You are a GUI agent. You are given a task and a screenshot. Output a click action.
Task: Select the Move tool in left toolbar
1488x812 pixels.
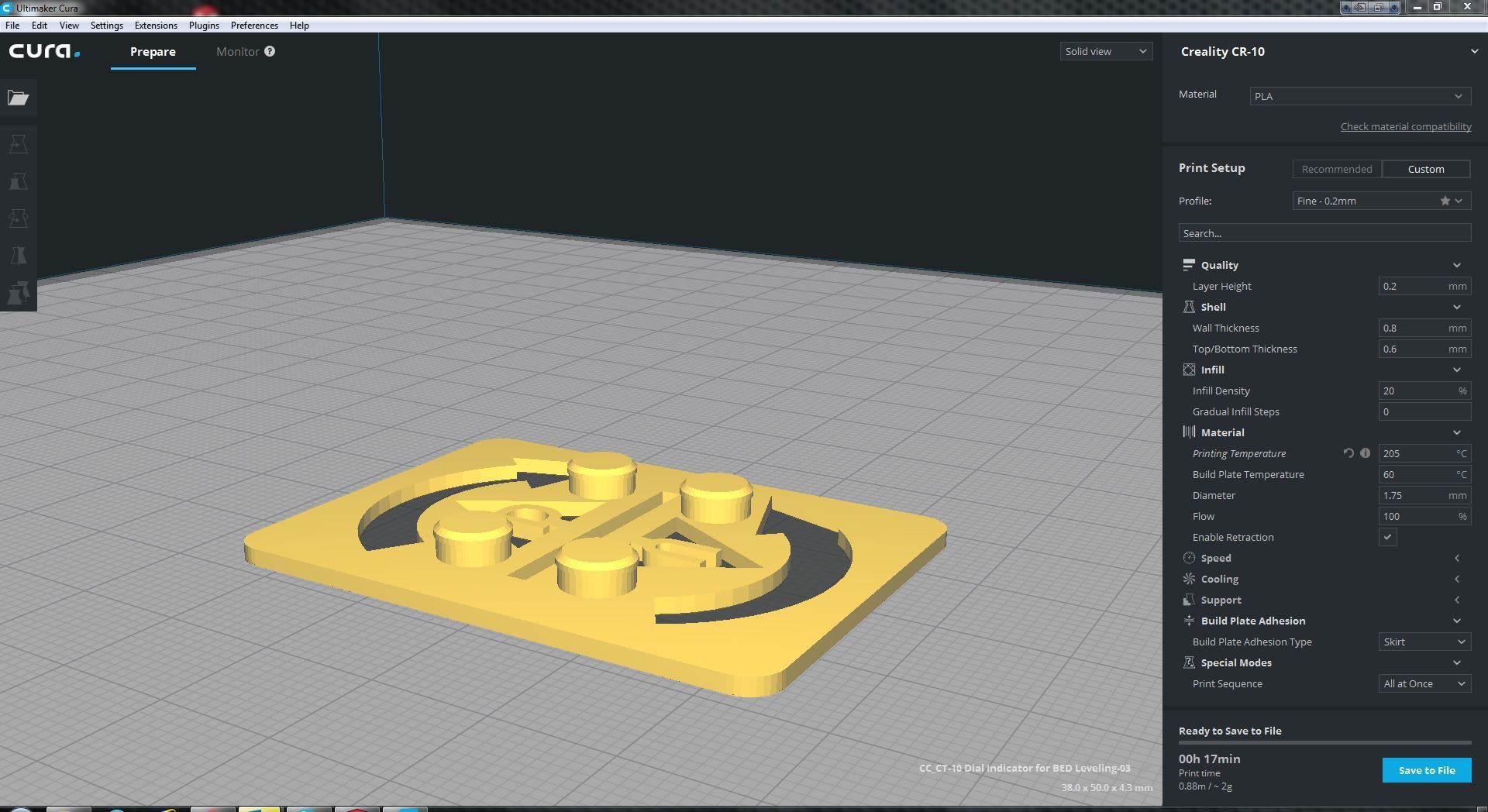coord(19,144)
